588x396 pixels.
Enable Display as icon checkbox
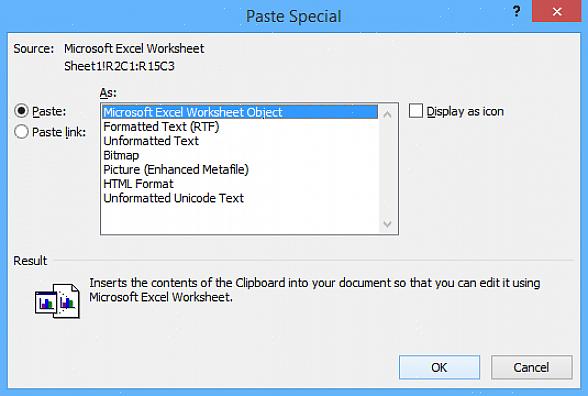416,111
